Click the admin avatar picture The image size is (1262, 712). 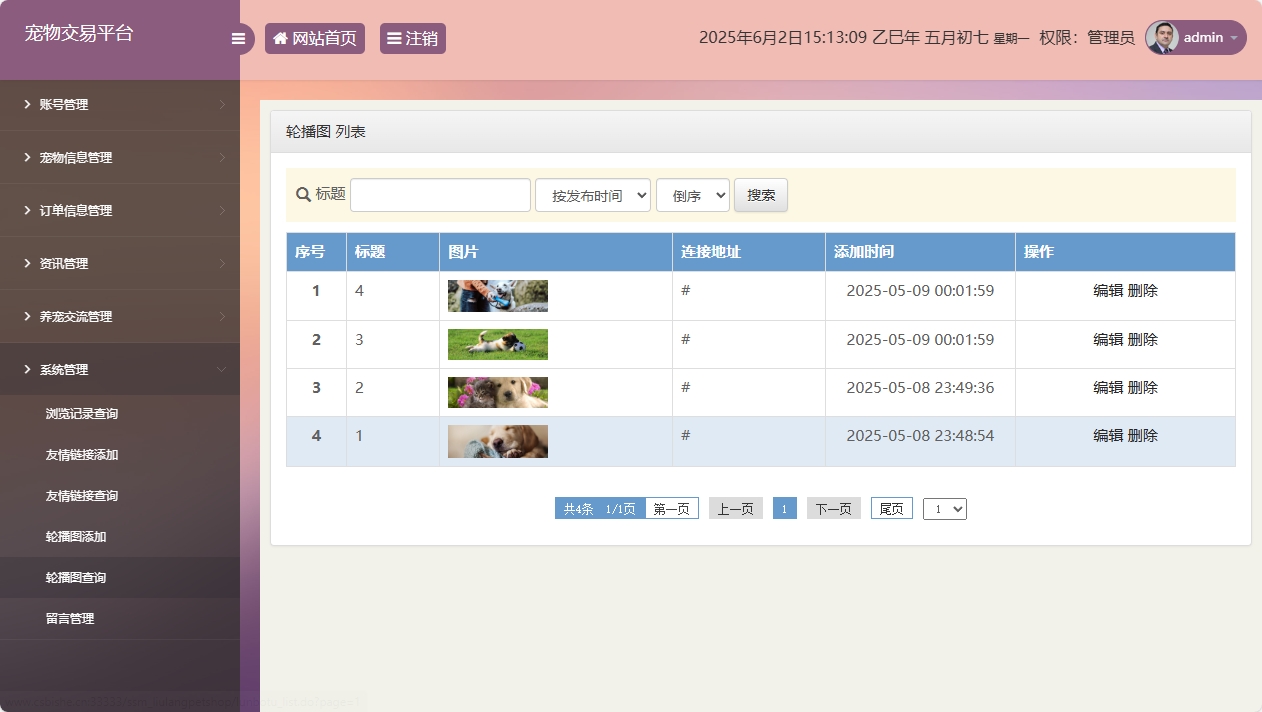point(1162,38)
